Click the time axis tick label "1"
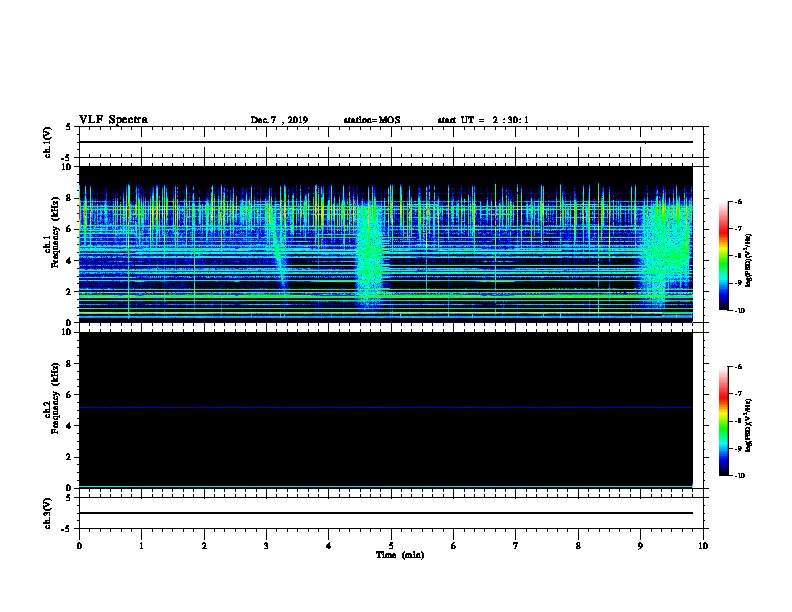This screenshot has height=612, width=792. coord(141,546)
